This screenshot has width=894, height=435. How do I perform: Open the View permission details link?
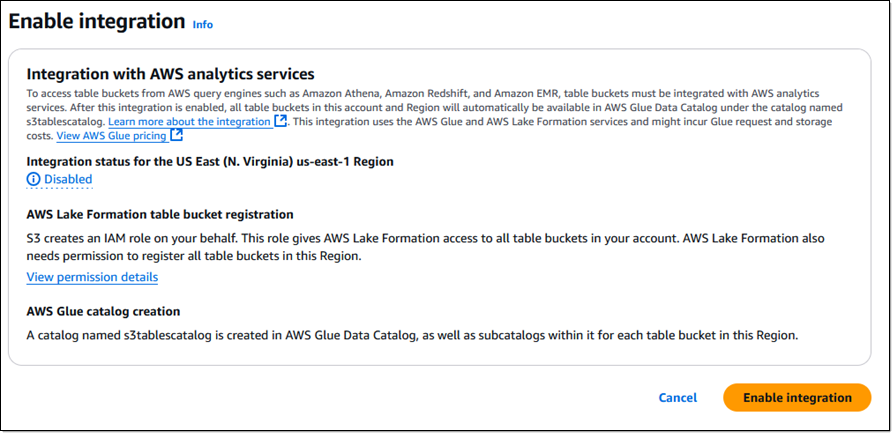(92, 277)
